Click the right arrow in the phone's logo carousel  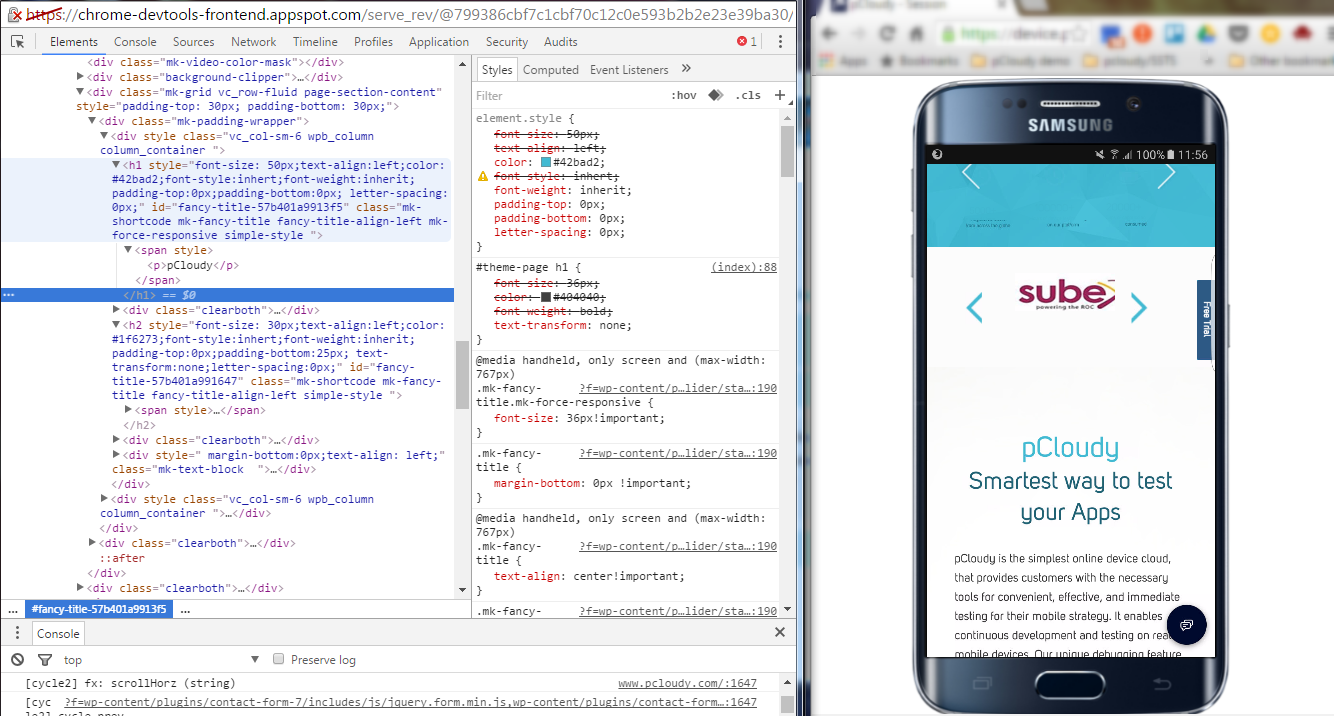tap(1138, 308)
